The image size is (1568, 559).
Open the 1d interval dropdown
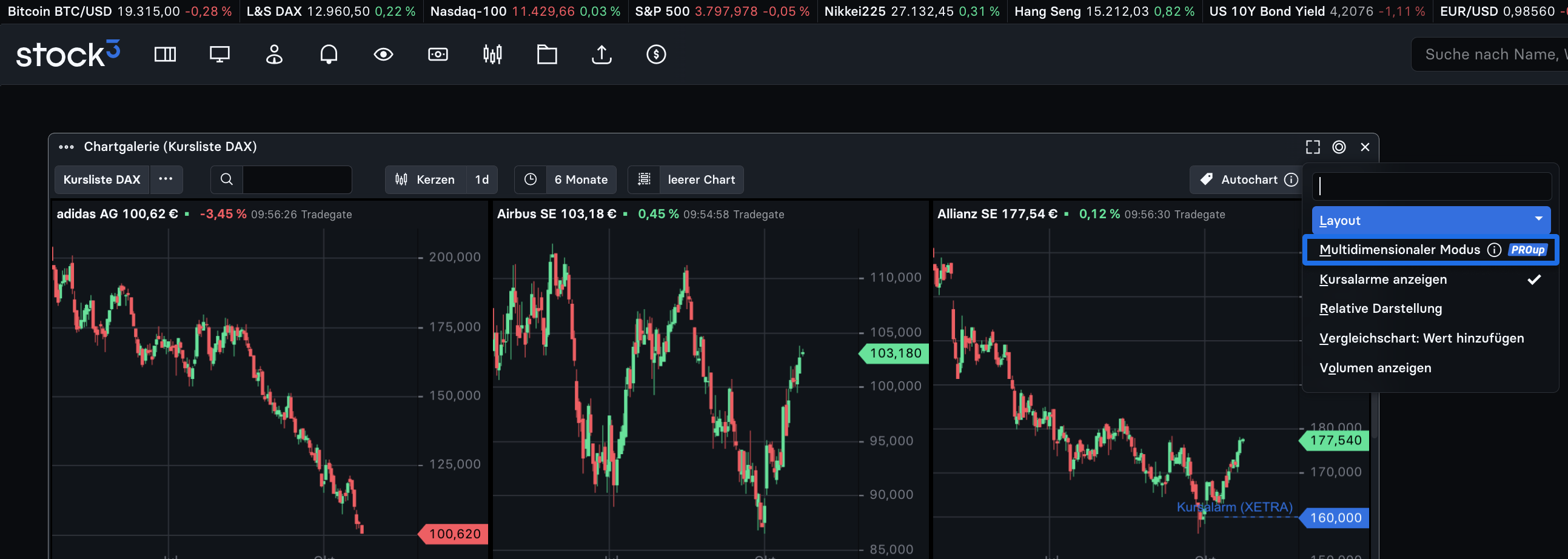click(482, 179)
